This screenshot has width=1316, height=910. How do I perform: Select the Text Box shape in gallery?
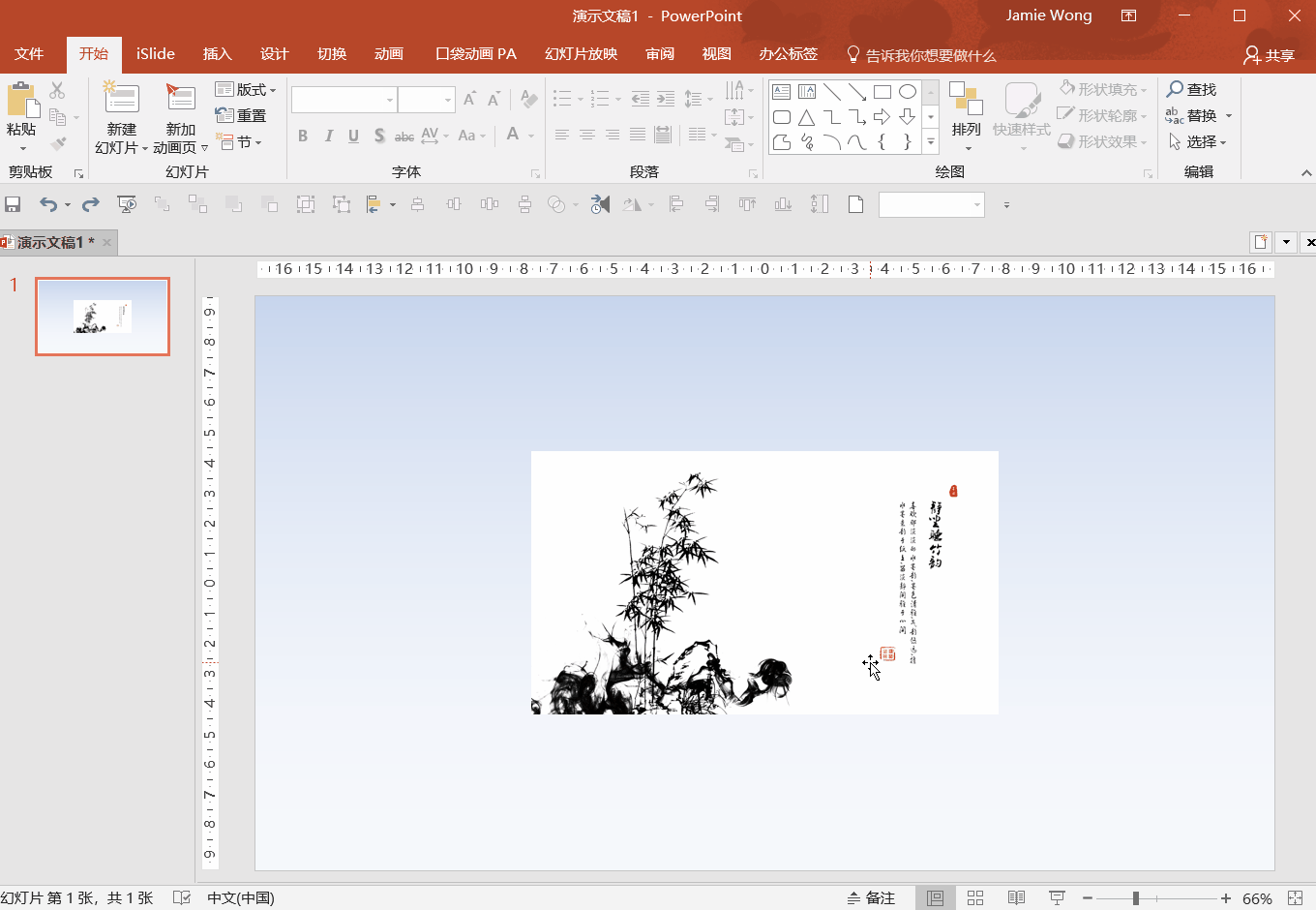tap(782, 92)
